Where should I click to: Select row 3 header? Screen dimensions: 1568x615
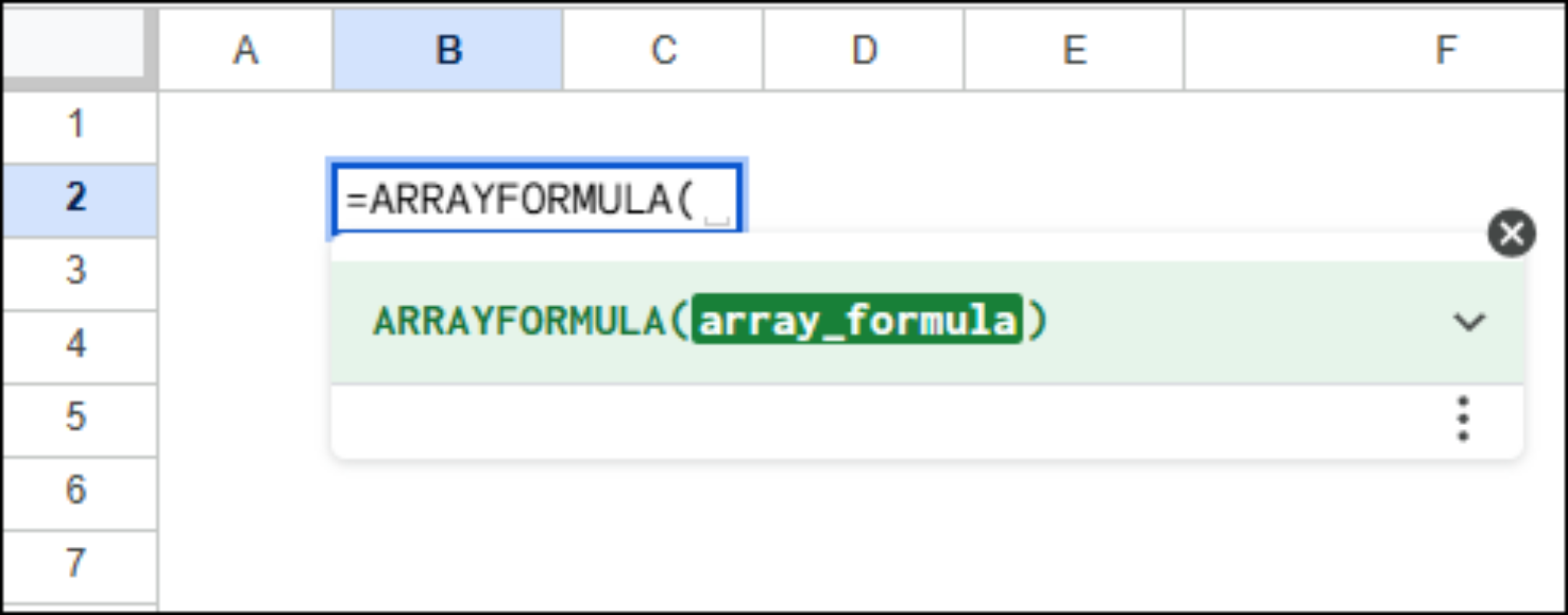pos(77,271)
